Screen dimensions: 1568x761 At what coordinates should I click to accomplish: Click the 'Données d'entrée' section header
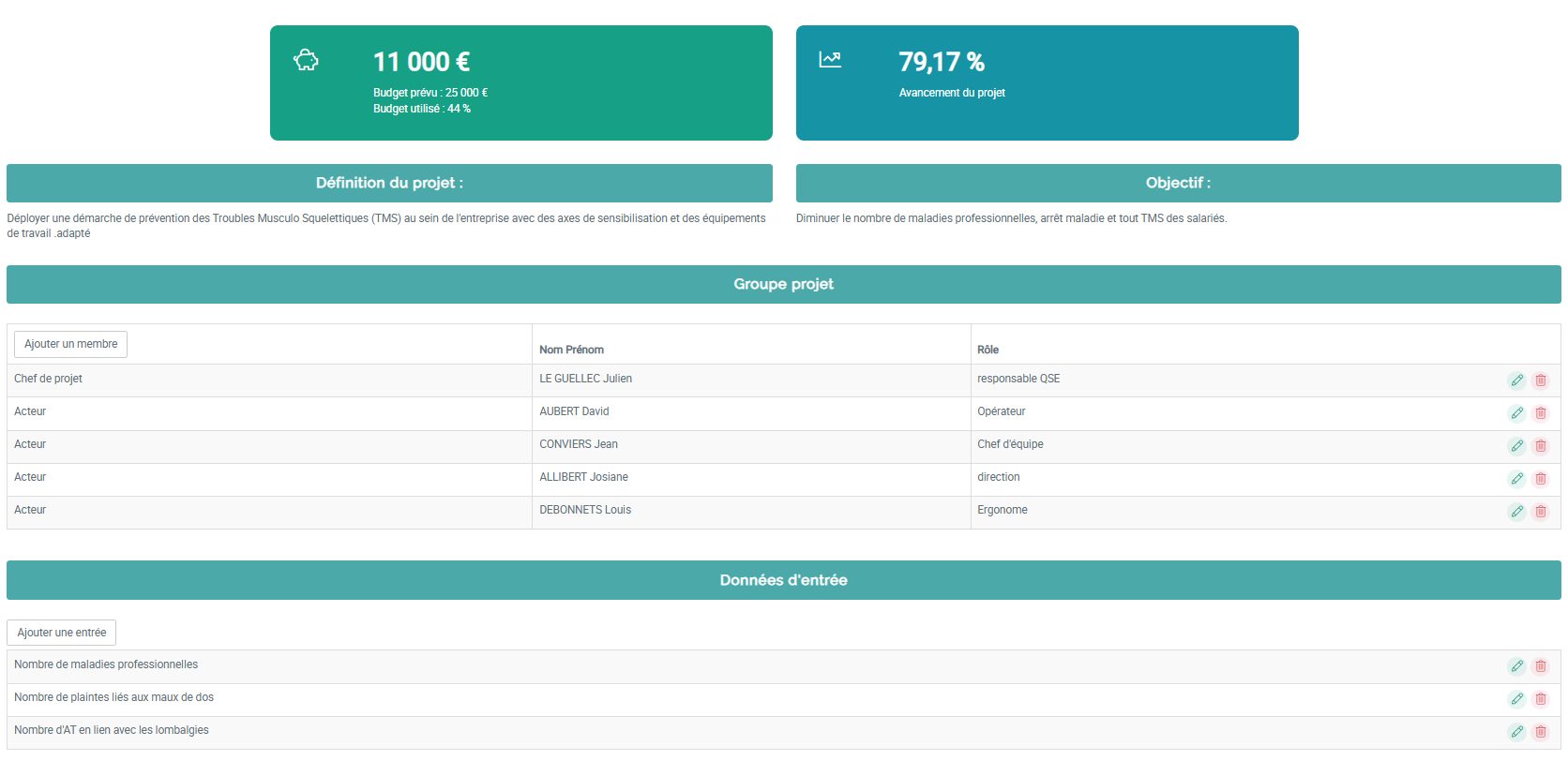coord(783,580)
